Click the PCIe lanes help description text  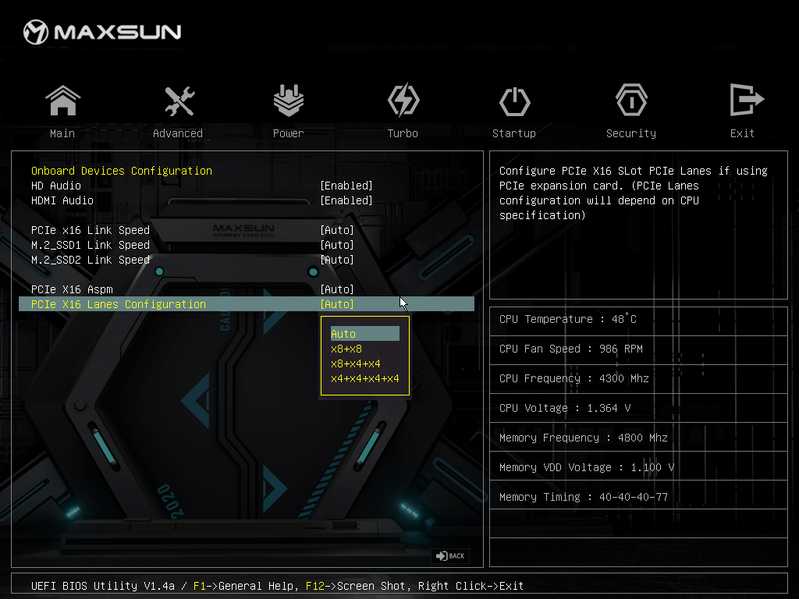coord(633,193)
